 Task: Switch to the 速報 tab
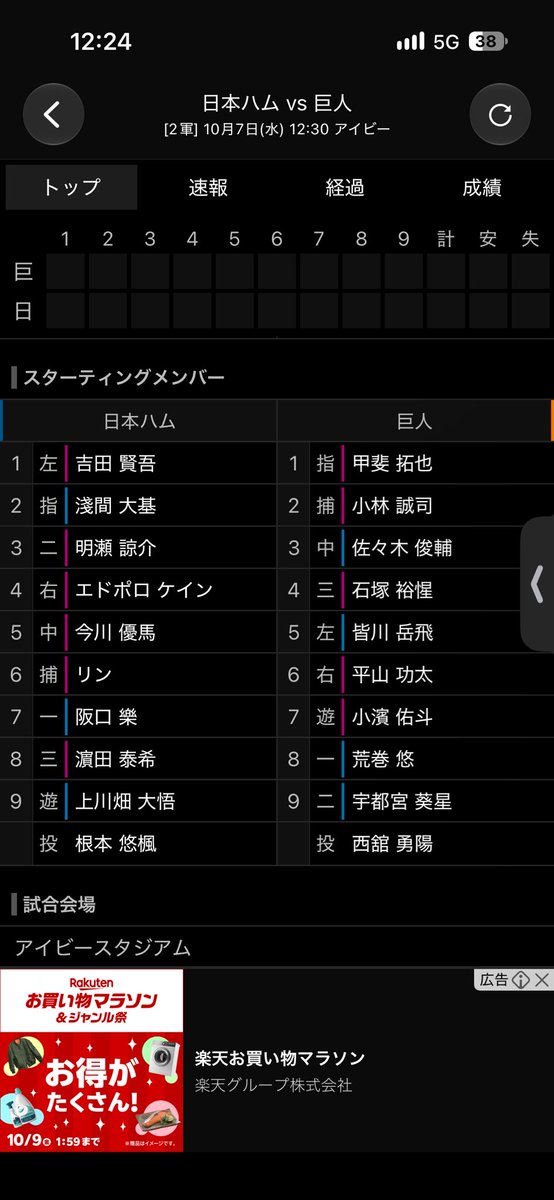click(208, 187)
